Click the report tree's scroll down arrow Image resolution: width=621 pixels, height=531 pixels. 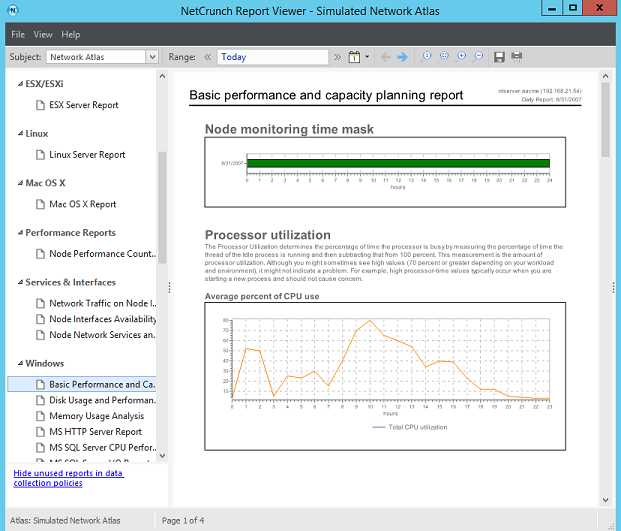click(x=162, y=456)
